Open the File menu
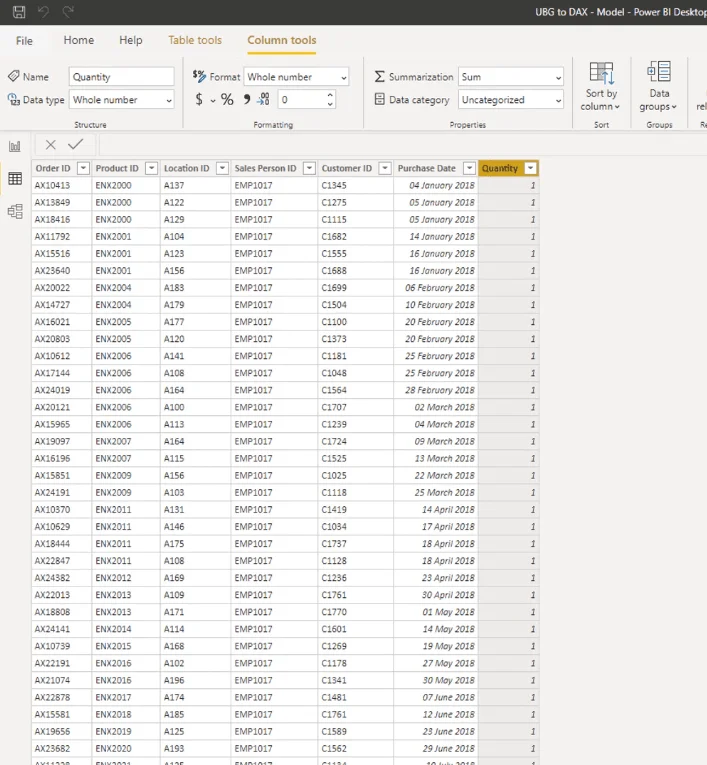The image size is (707, 765). pos(24,40)
